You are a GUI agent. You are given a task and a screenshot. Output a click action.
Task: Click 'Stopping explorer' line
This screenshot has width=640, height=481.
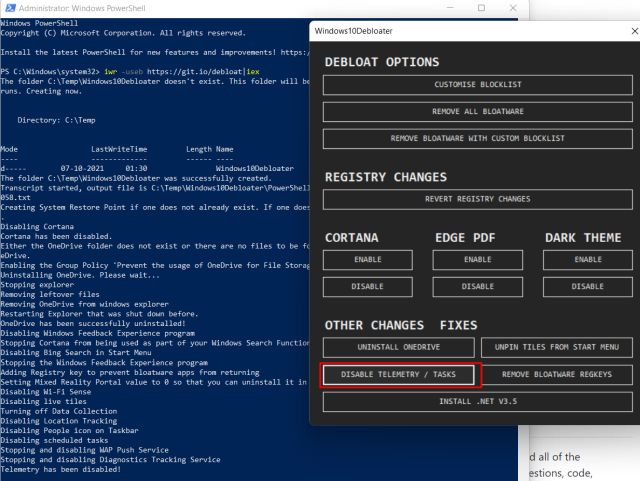click(x=37, y=285)
